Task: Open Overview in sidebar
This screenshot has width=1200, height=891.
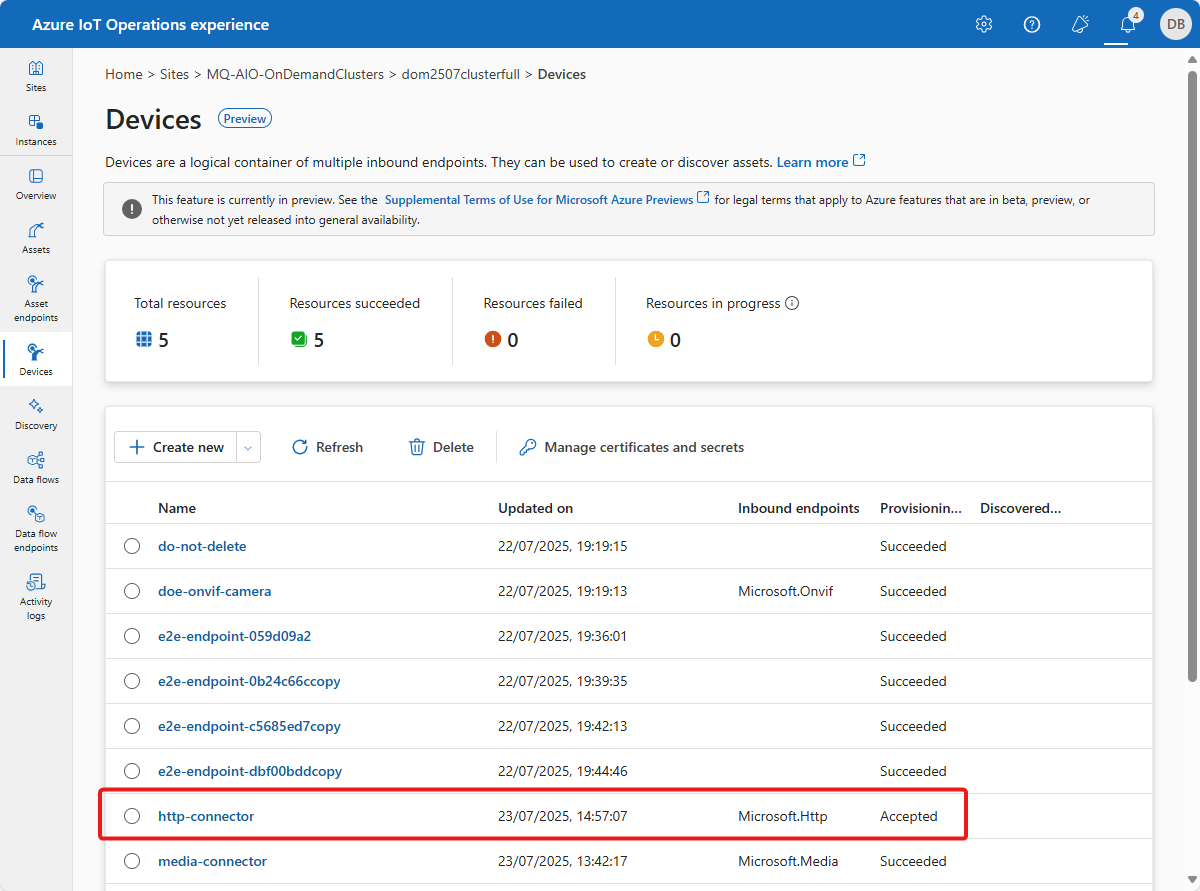Action: point(36,184)
